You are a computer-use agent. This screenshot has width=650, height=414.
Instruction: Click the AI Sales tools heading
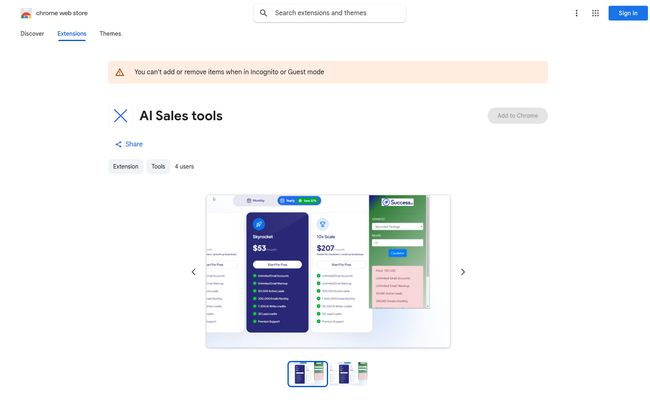tap(181, 116)
